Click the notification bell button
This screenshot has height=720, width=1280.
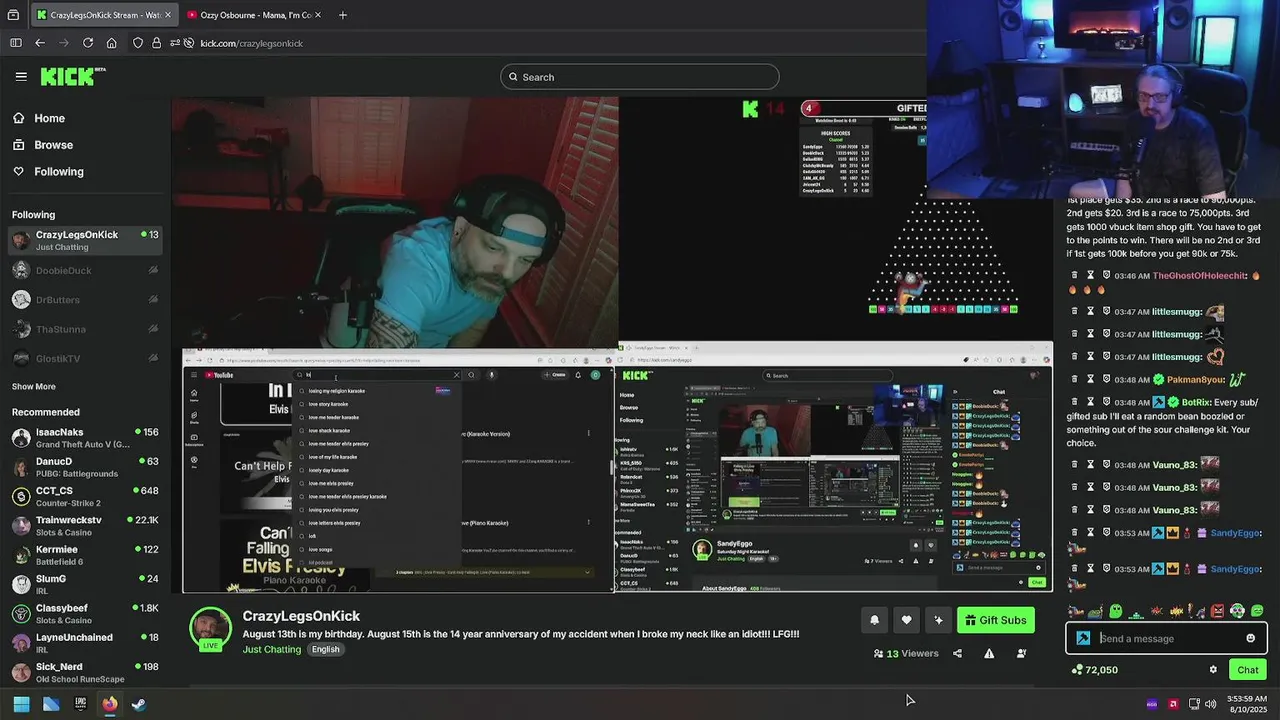874,620
